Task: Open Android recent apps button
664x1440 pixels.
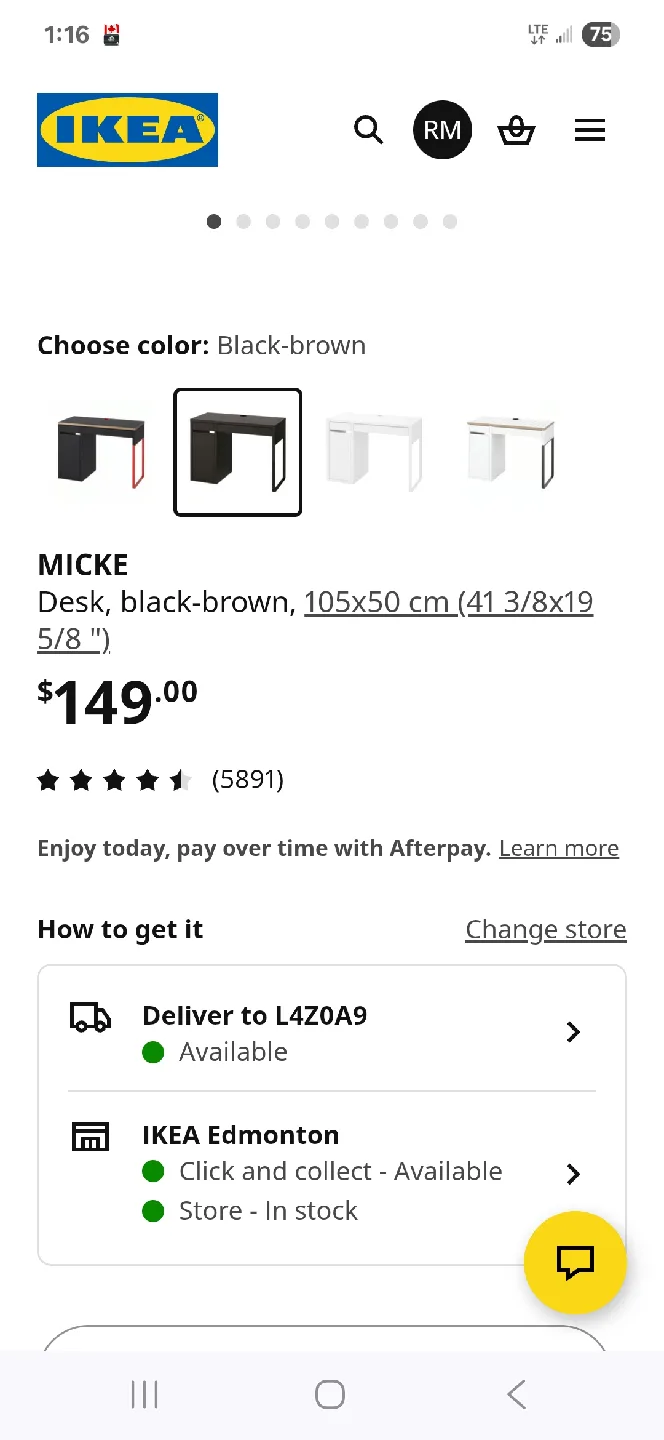Action: (x=145, y=1394)
